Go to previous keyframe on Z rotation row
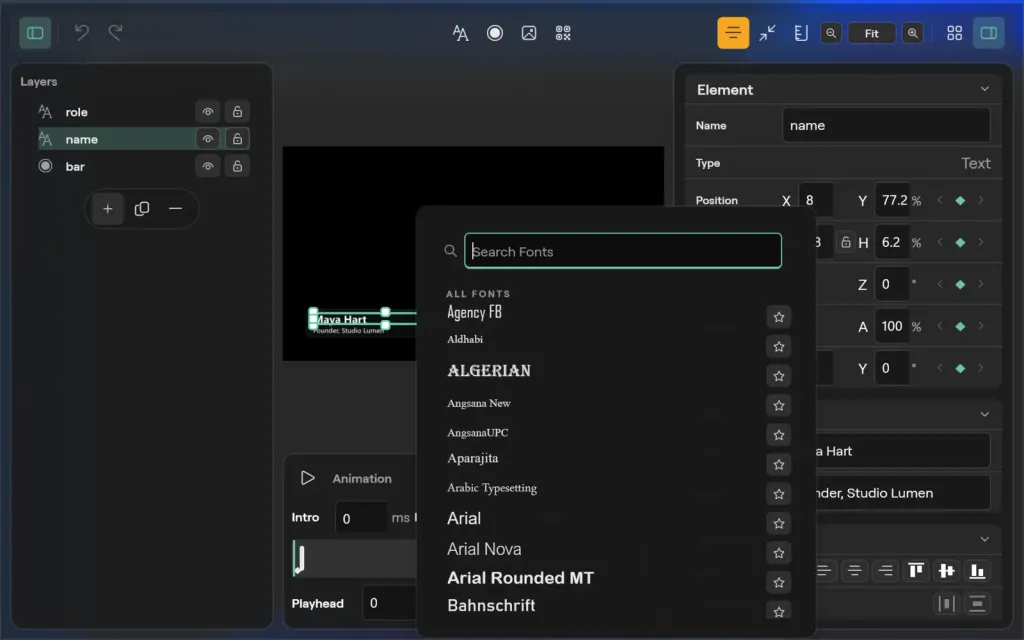Viewport: 1024px width, 640px height. 940,284
